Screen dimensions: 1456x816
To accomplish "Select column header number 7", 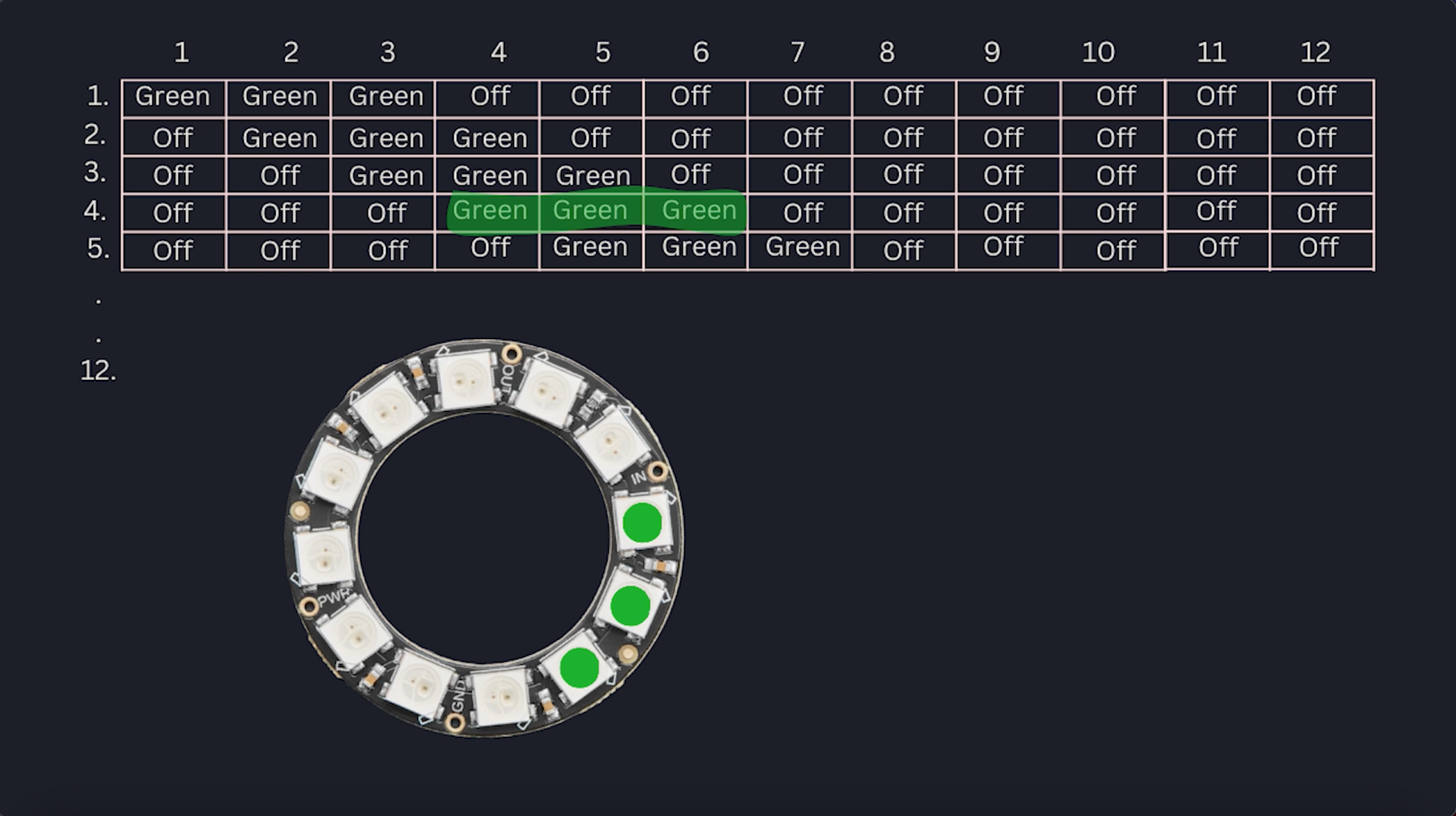I will (798, 52).
